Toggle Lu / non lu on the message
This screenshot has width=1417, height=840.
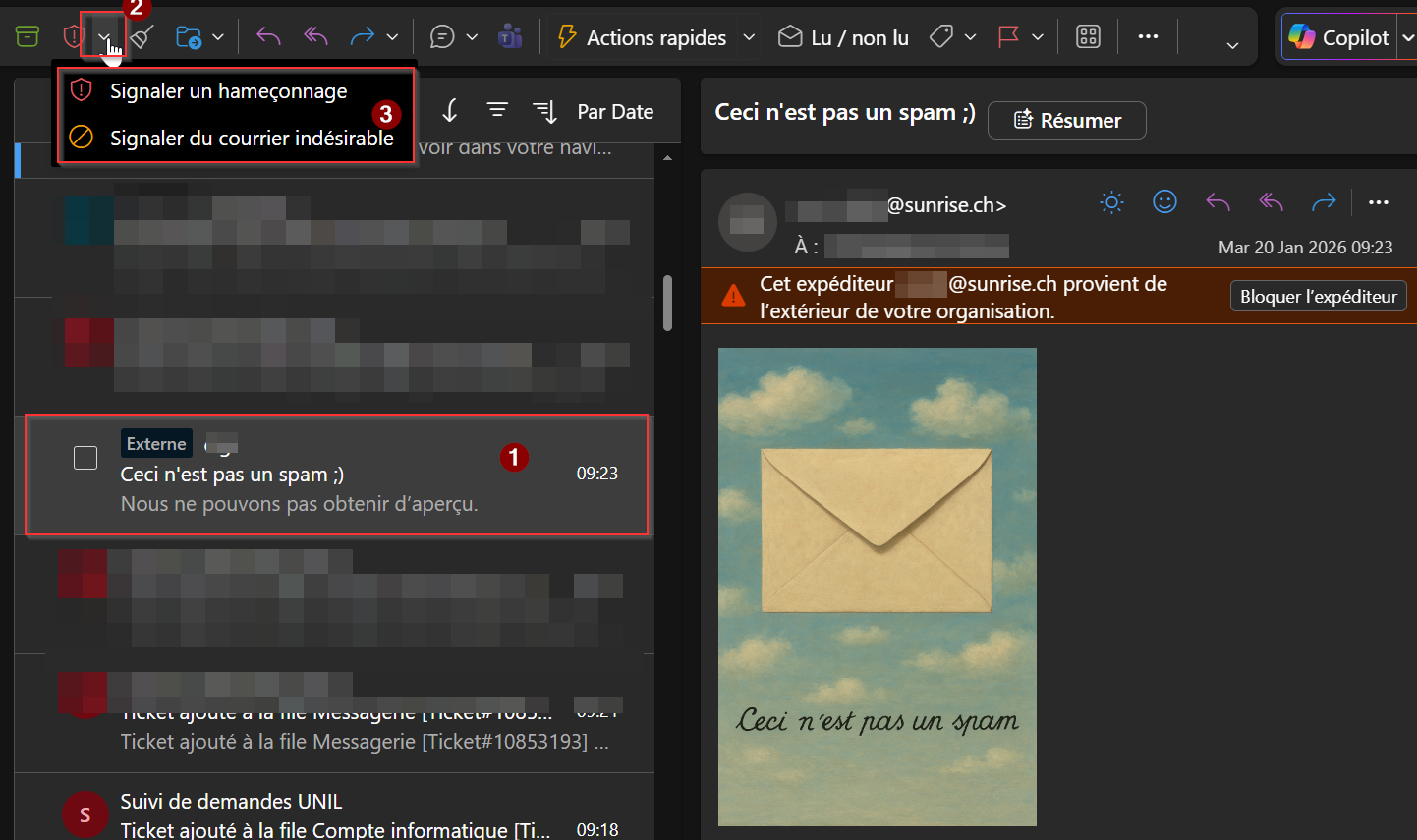click(842, 36)
